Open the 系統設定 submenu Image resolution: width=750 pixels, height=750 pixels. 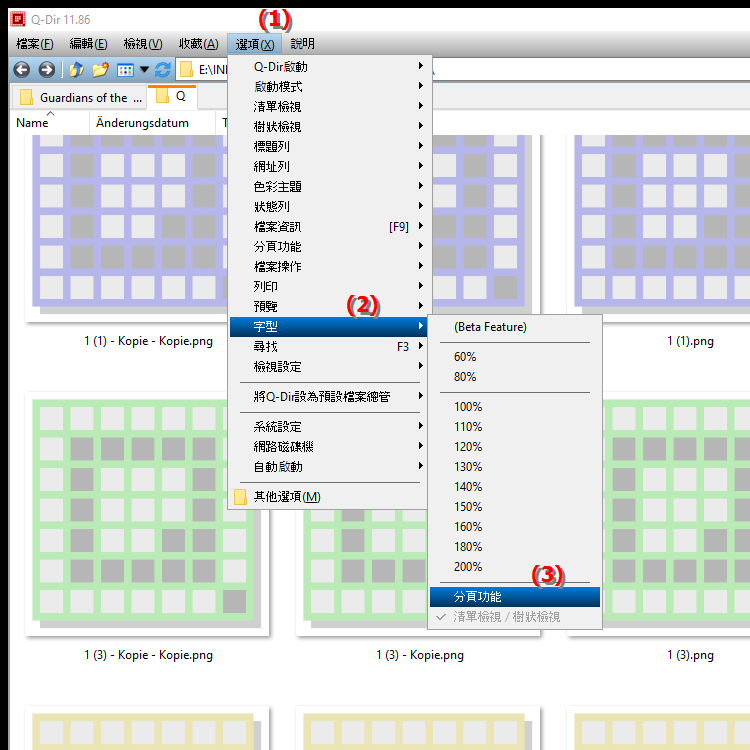(329, 427)
